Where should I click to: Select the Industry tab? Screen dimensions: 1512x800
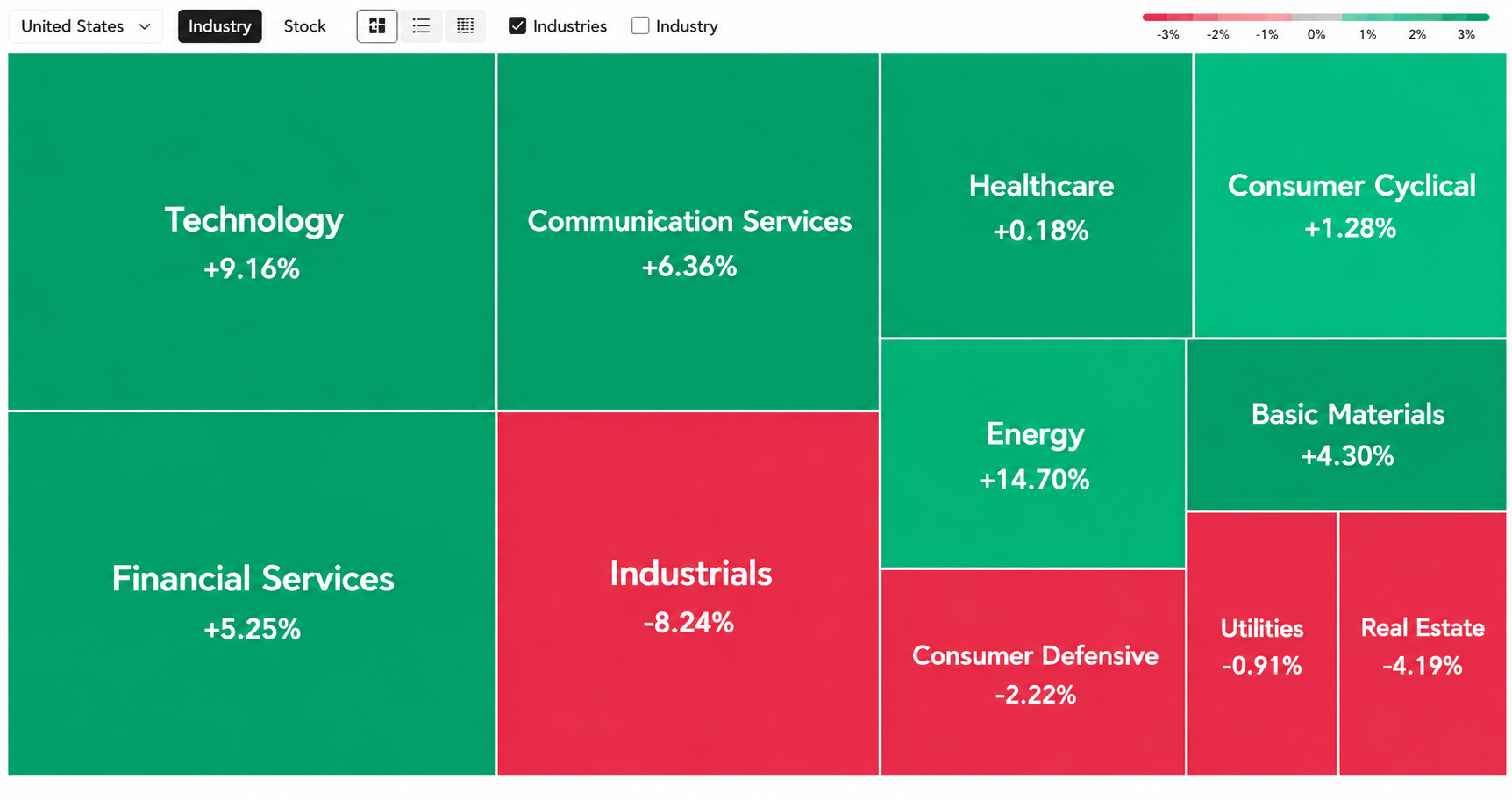click(x=220, y=26)
